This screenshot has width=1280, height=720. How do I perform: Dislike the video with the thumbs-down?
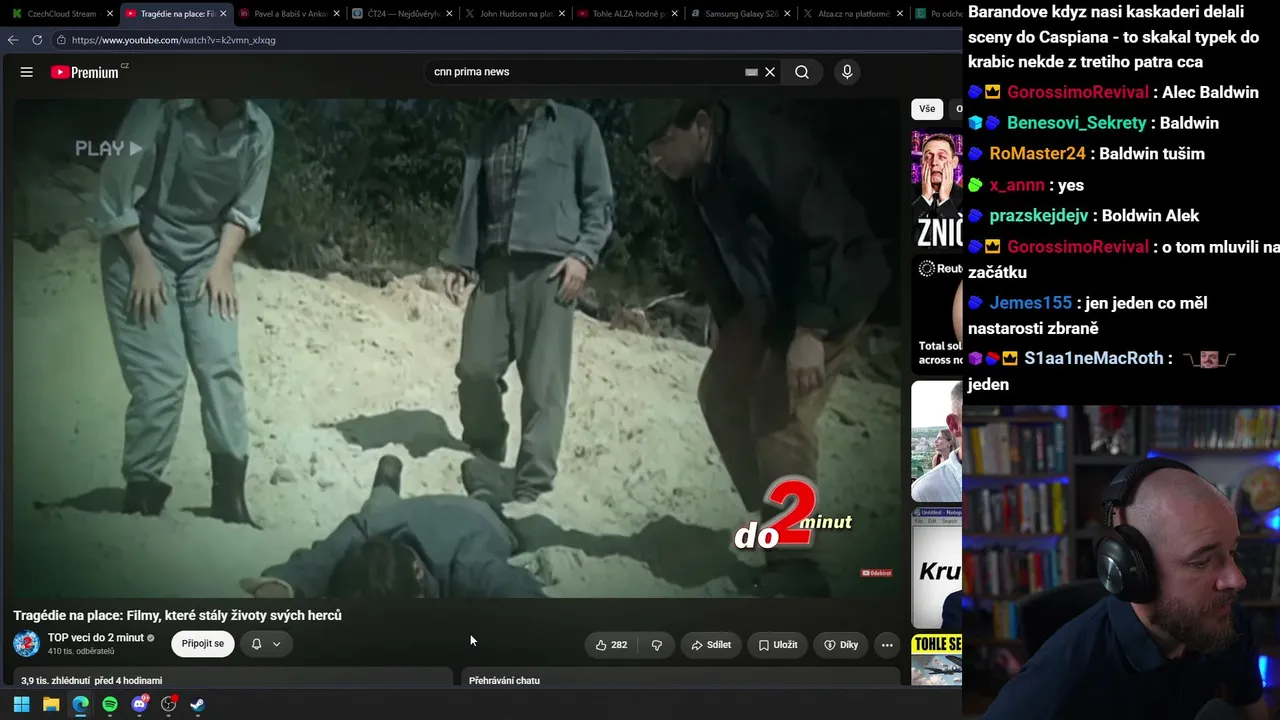click(x=657, y=645)
